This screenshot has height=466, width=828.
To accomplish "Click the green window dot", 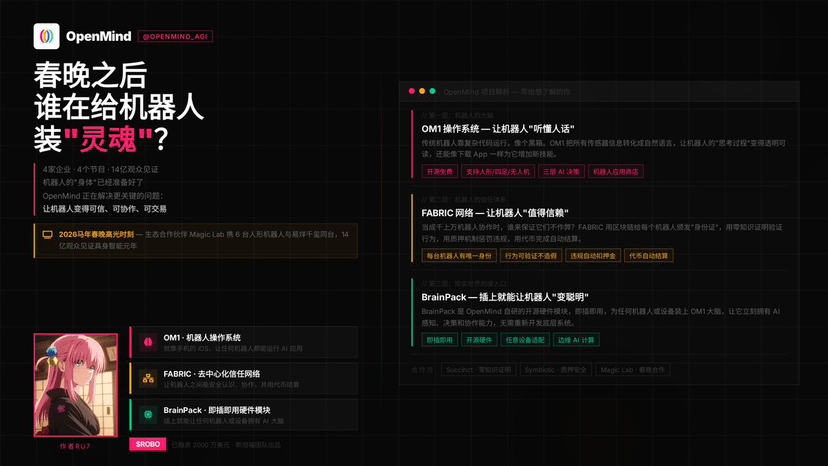I will click(432, 91).
